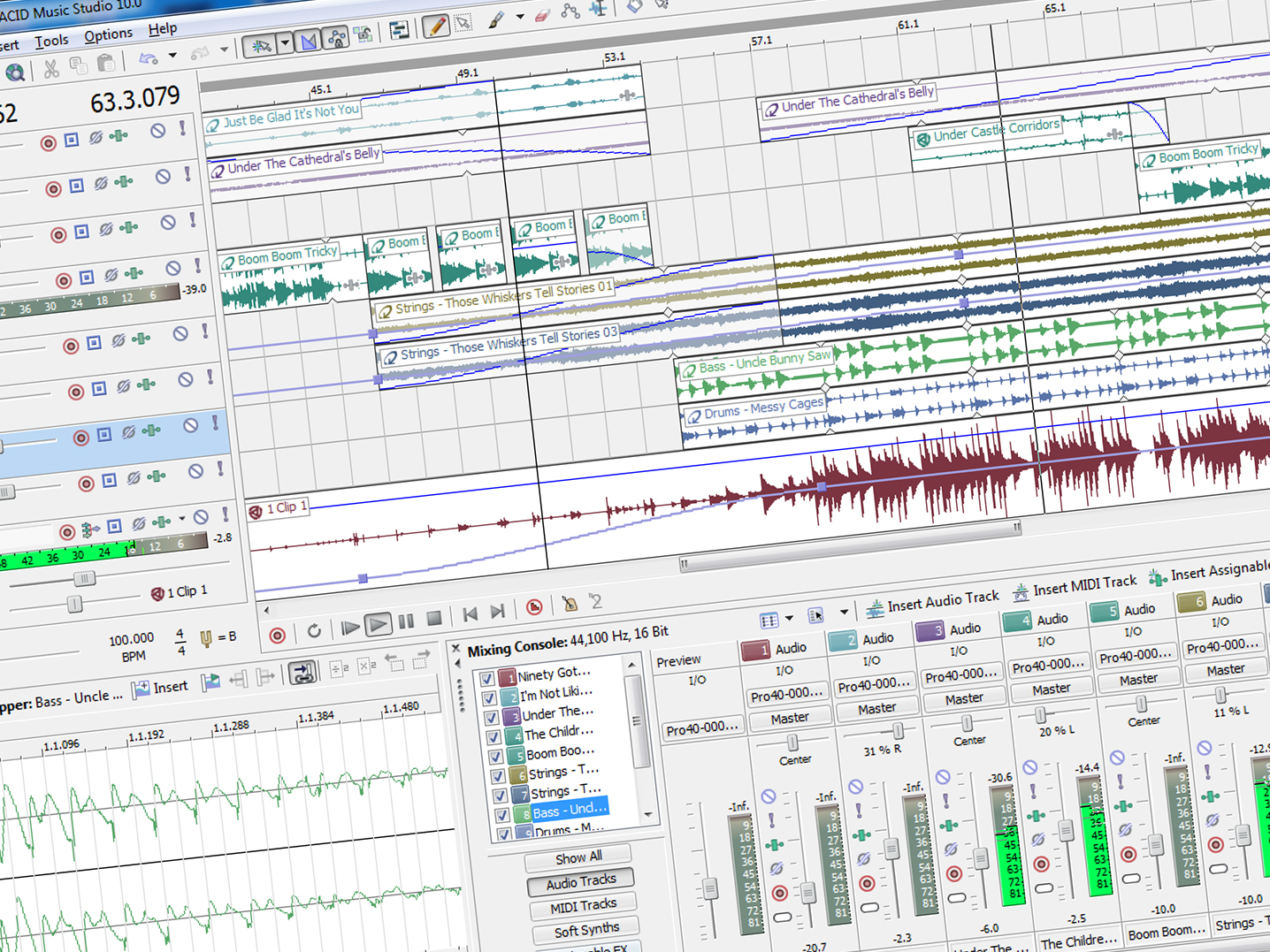Select the Draw pencil tool
1270x952 pixels.
click(435, 27)
